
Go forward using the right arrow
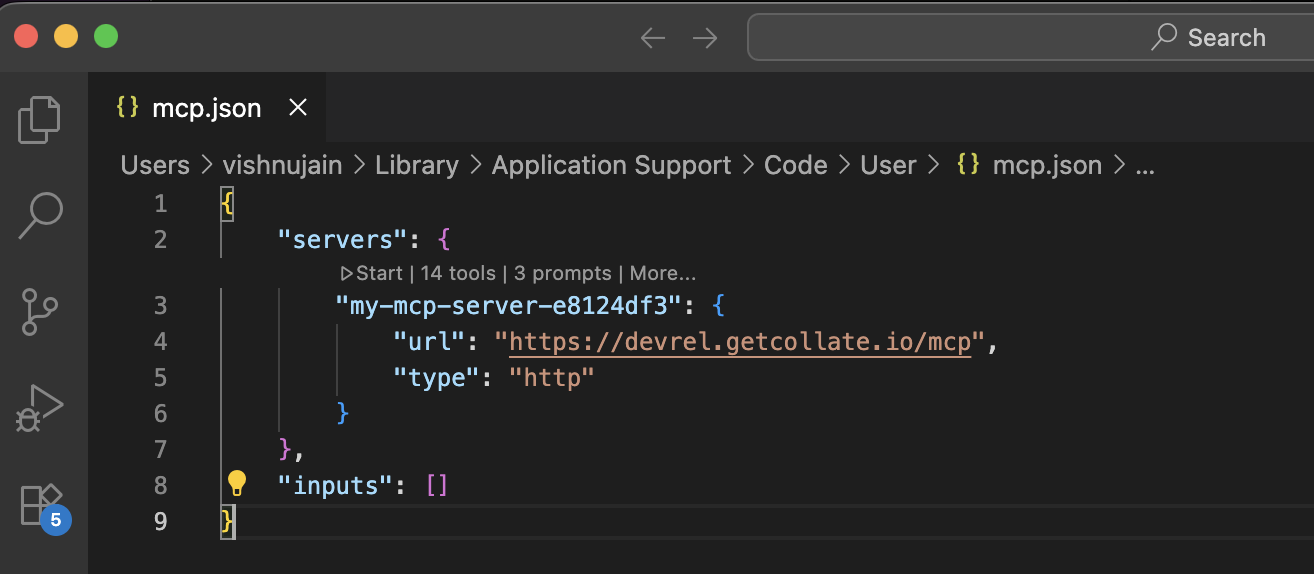[x=705, y=38]
